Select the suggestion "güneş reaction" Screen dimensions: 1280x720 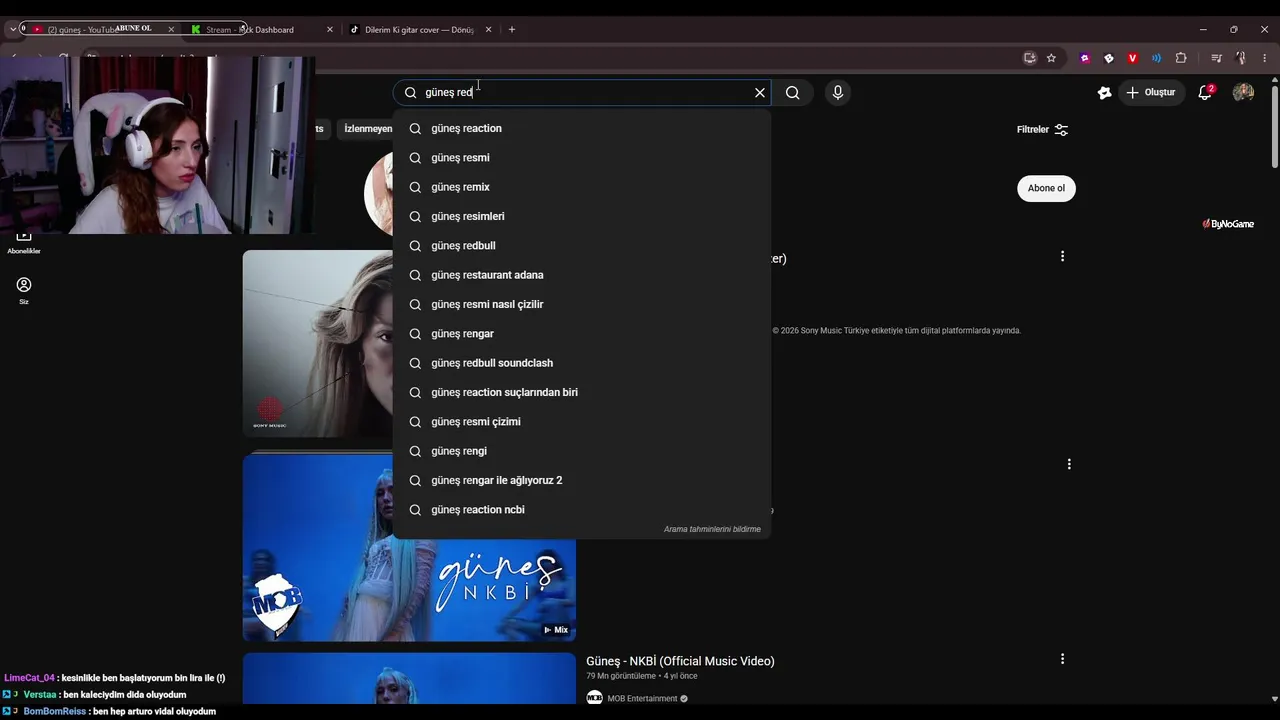click(582, 128)
